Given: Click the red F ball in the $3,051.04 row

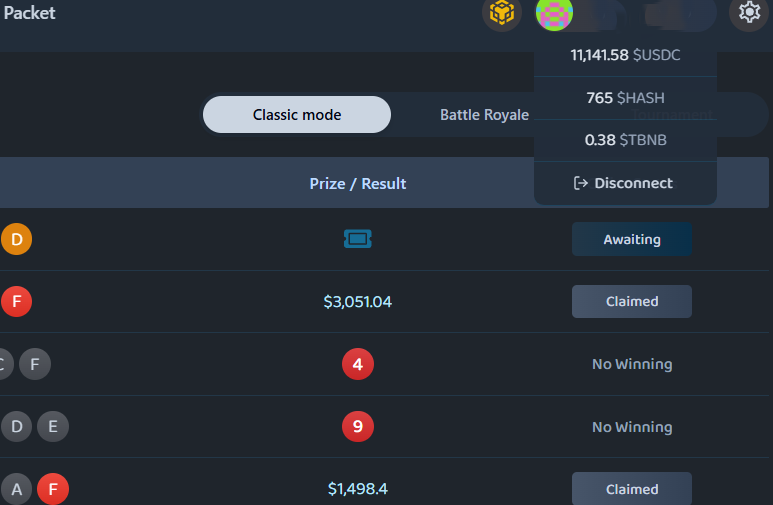Looking at the screenshot, I should tap(16, 301).
